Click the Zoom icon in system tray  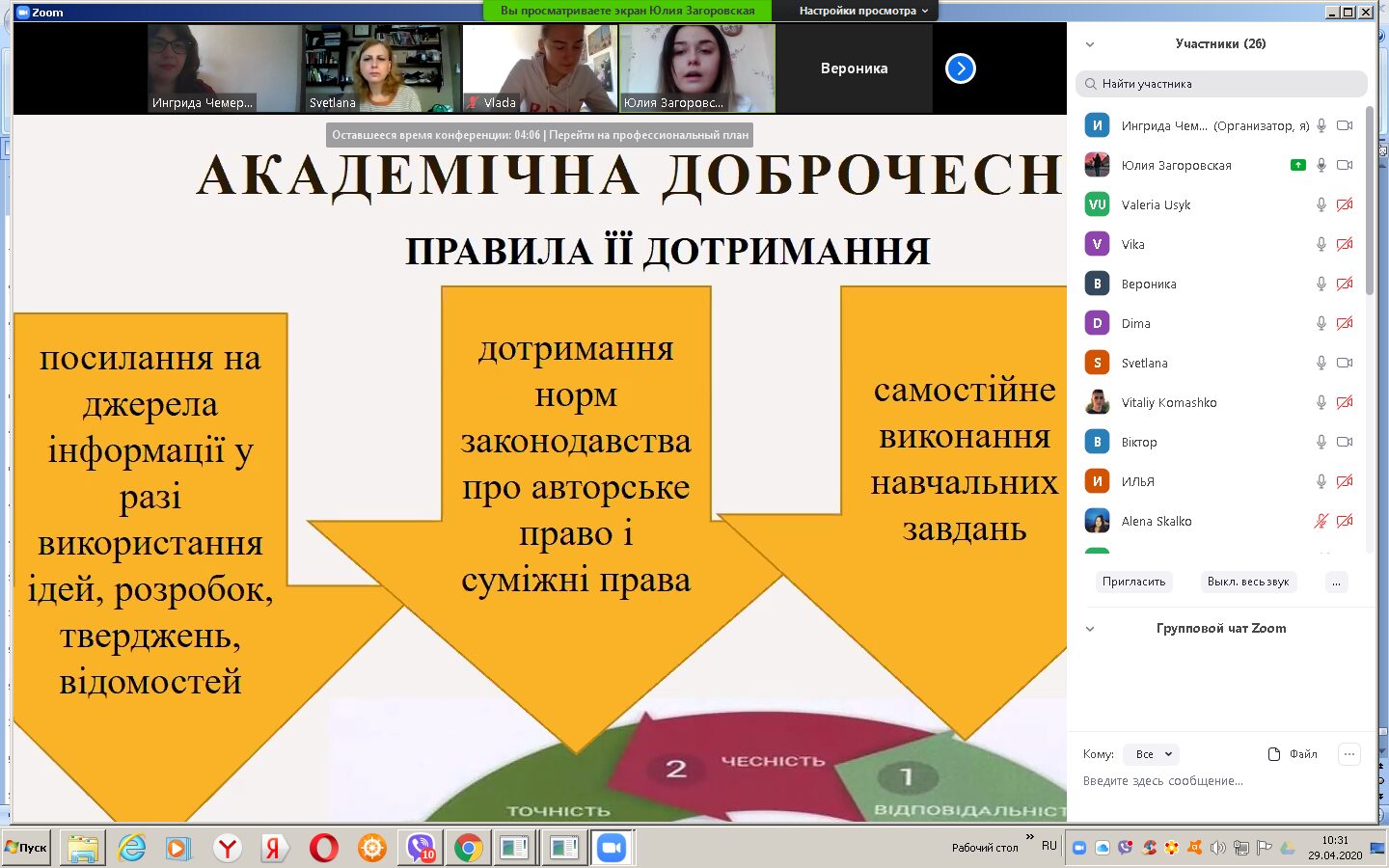[1079, 848]
